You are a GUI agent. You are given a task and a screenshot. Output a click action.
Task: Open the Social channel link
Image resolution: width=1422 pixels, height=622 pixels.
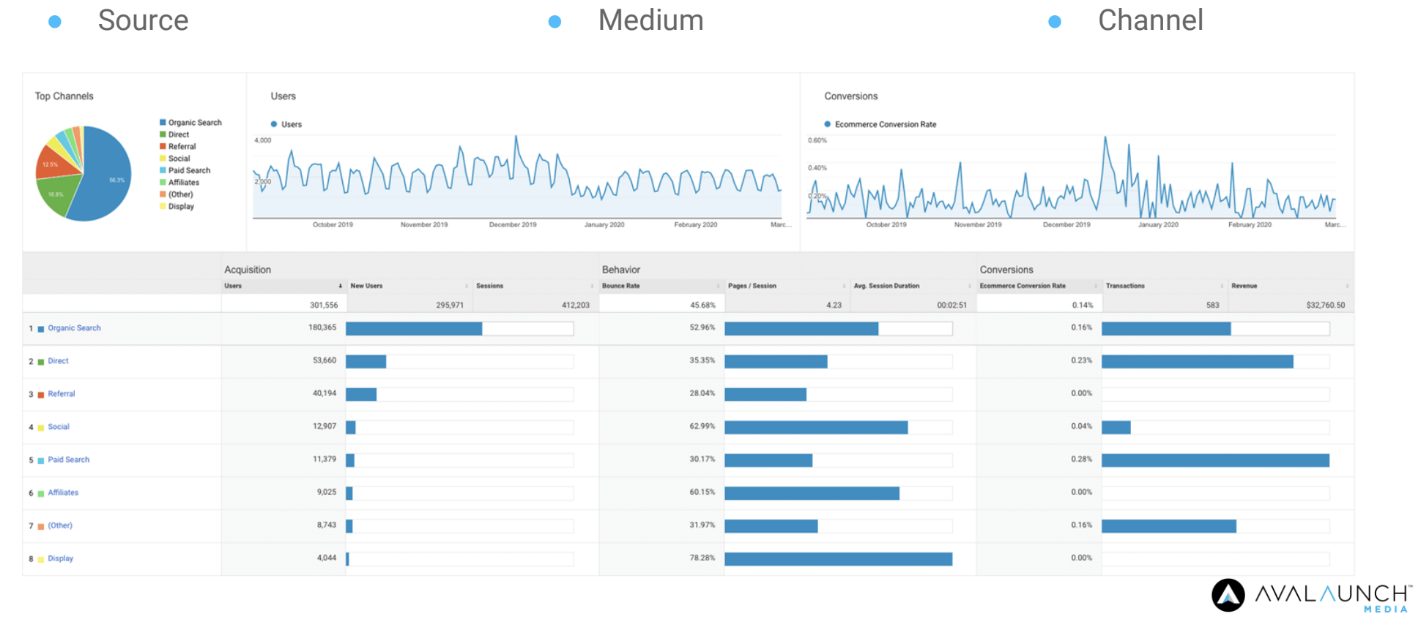click(57, 427)
